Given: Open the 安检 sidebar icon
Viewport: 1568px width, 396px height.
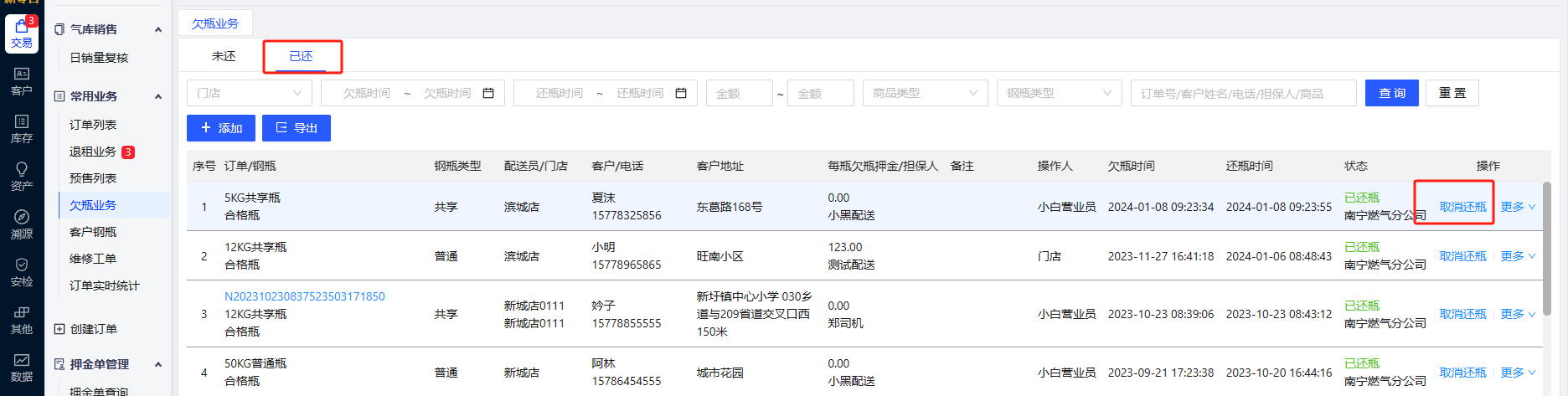Looking at the screenshot, I should coord(22,272).
